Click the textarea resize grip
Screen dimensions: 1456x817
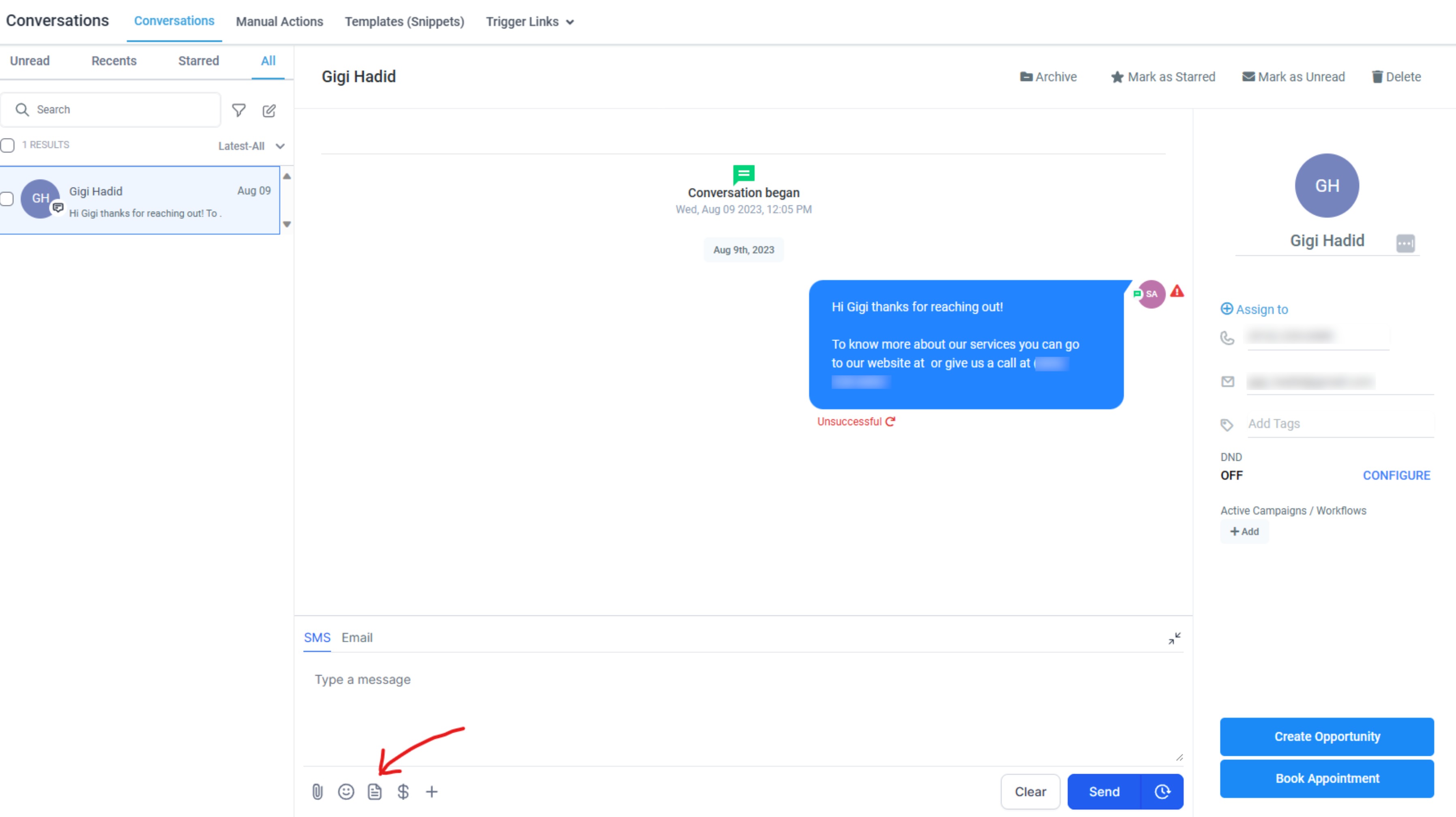[x=1179, y=757]
